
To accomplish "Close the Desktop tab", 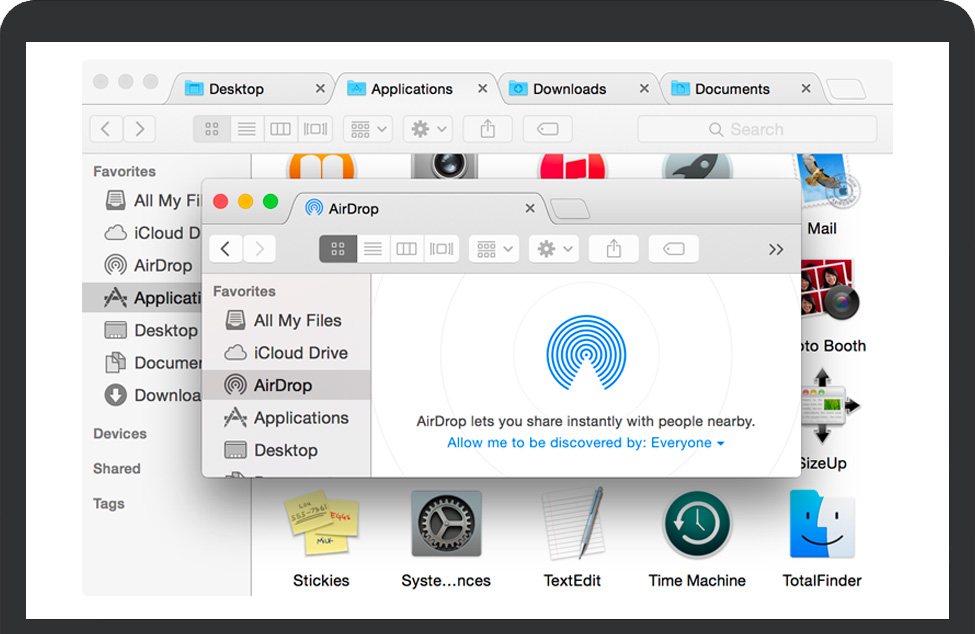I will click(x=320, y=89).
